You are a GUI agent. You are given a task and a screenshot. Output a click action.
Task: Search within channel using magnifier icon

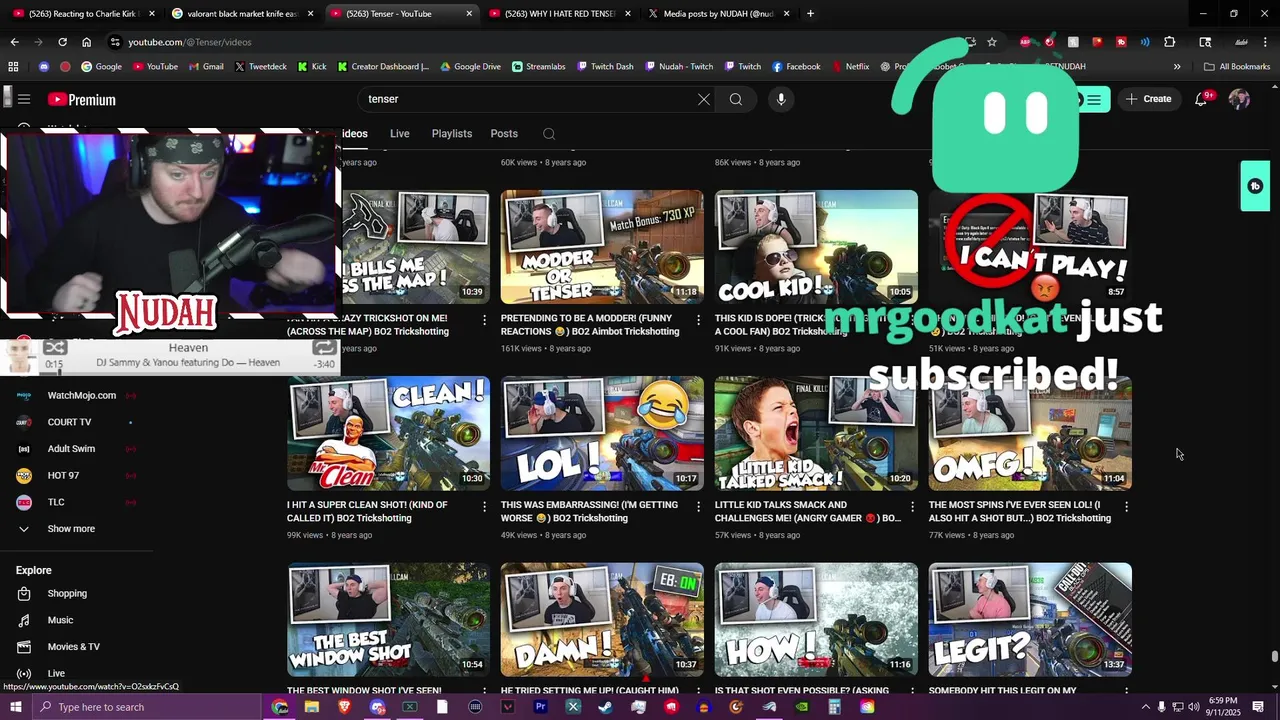point(549,134)
